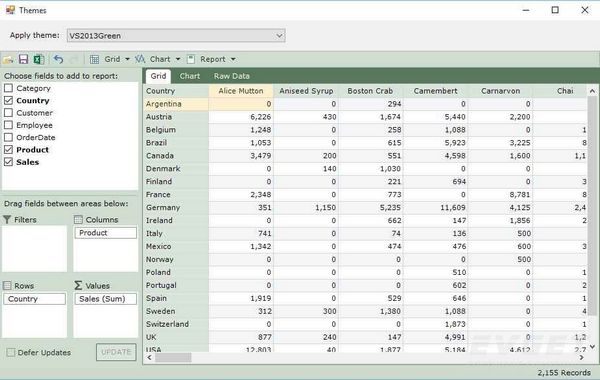Click the Report page icon in toolbar
The image size is (600, 380).
[191, 59]
